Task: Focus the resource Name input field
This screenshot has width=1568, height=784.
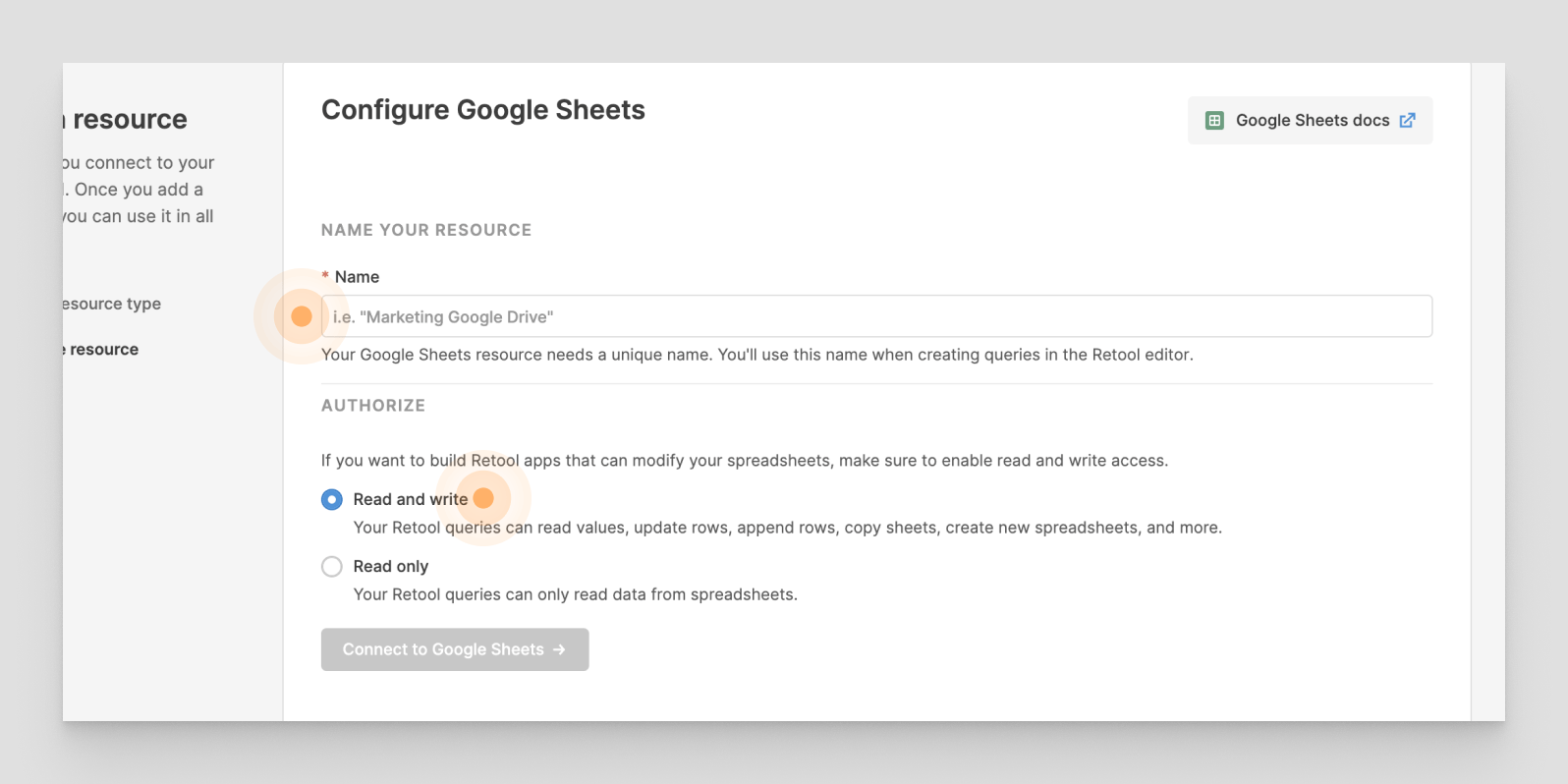Action: (x=876, y=316)
